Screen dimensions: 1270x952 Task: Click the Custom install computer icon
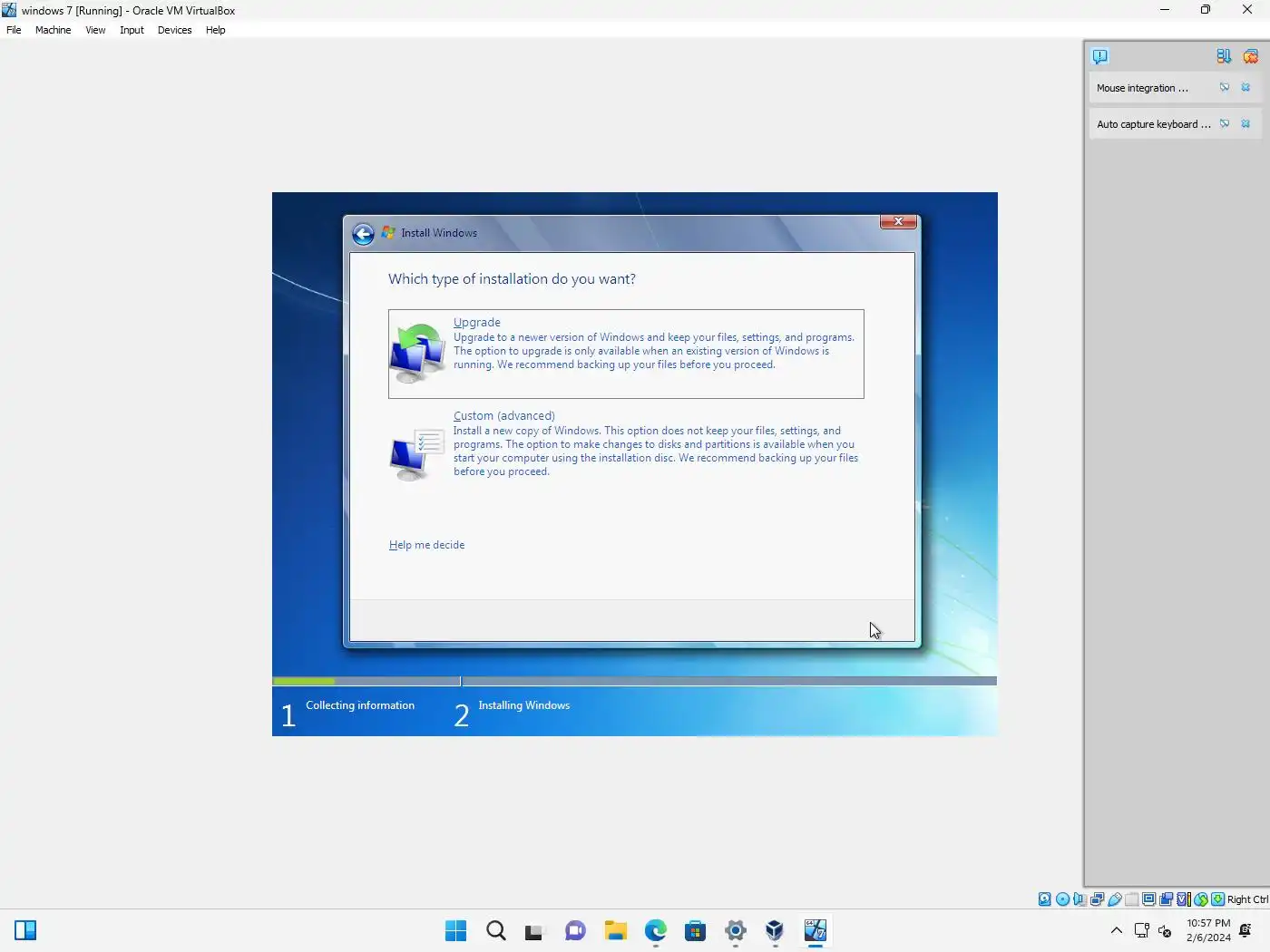coord(417,454)
